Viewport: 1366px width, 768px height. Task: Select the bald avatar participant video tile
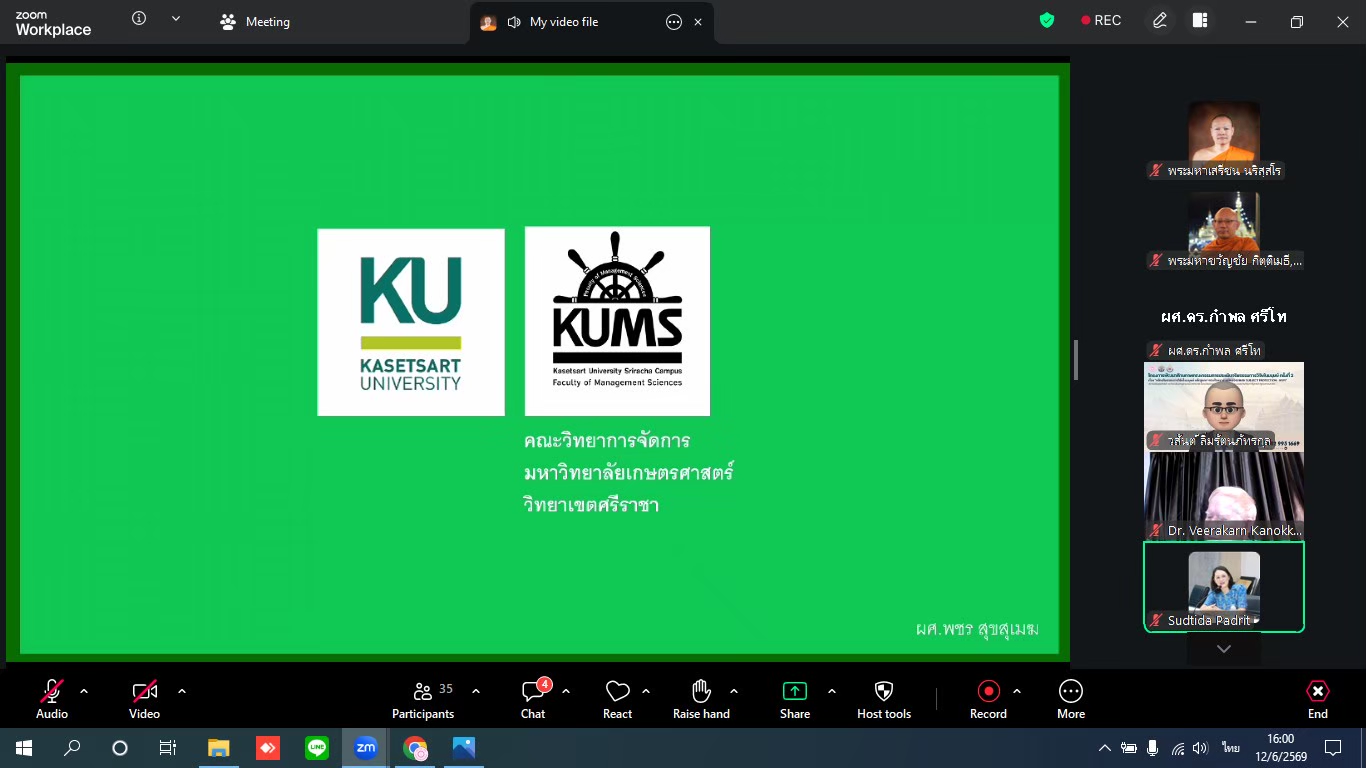tap(1224, 407)
